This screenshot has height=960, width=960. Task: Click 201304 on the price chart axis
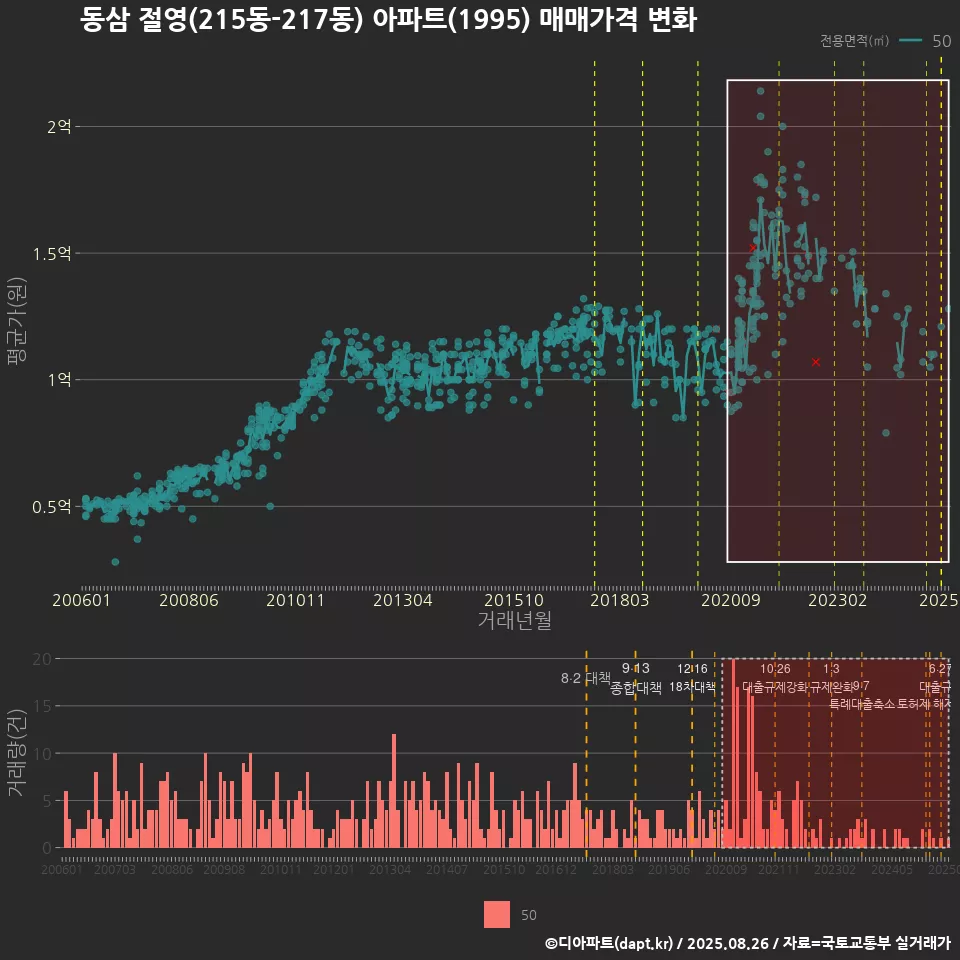coord(403,600)
